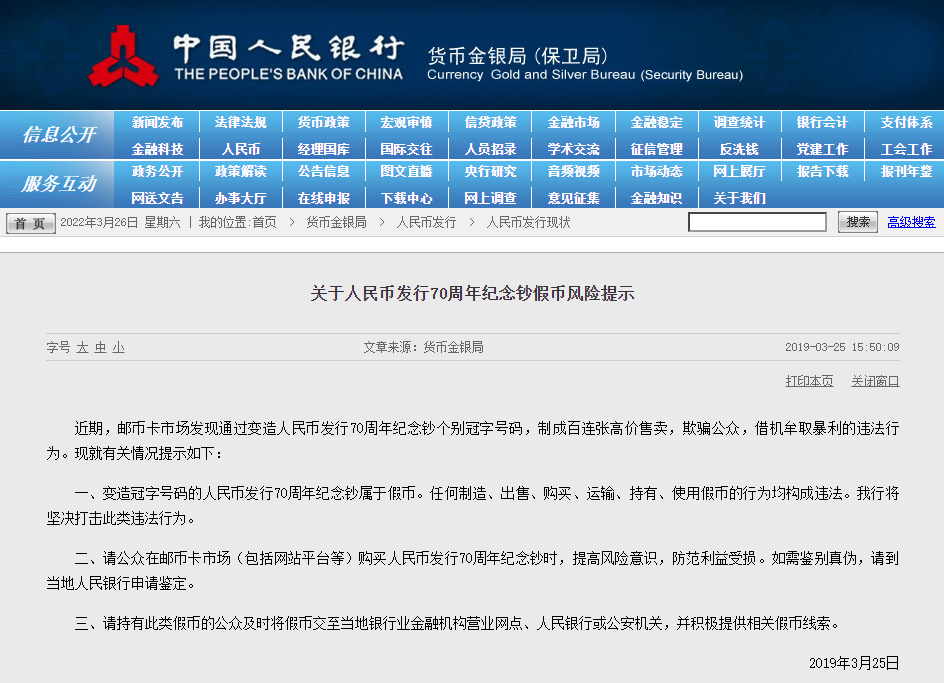Select the 经理国库 menu item
Screen dimensions: 944x683
(323, 149)
